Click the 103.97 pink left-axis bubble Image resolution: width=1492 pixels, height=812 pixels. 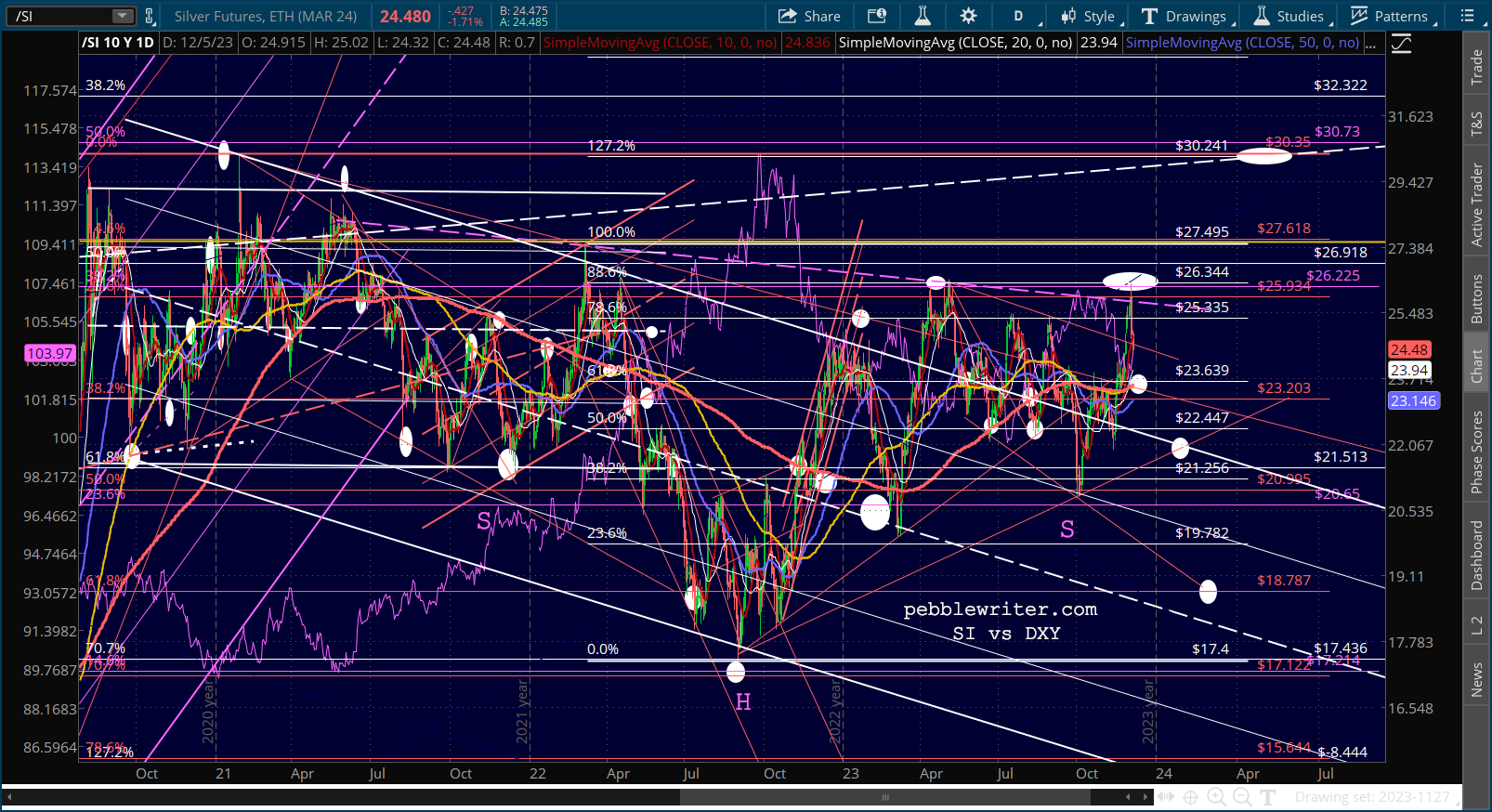(x=50, y=353)
